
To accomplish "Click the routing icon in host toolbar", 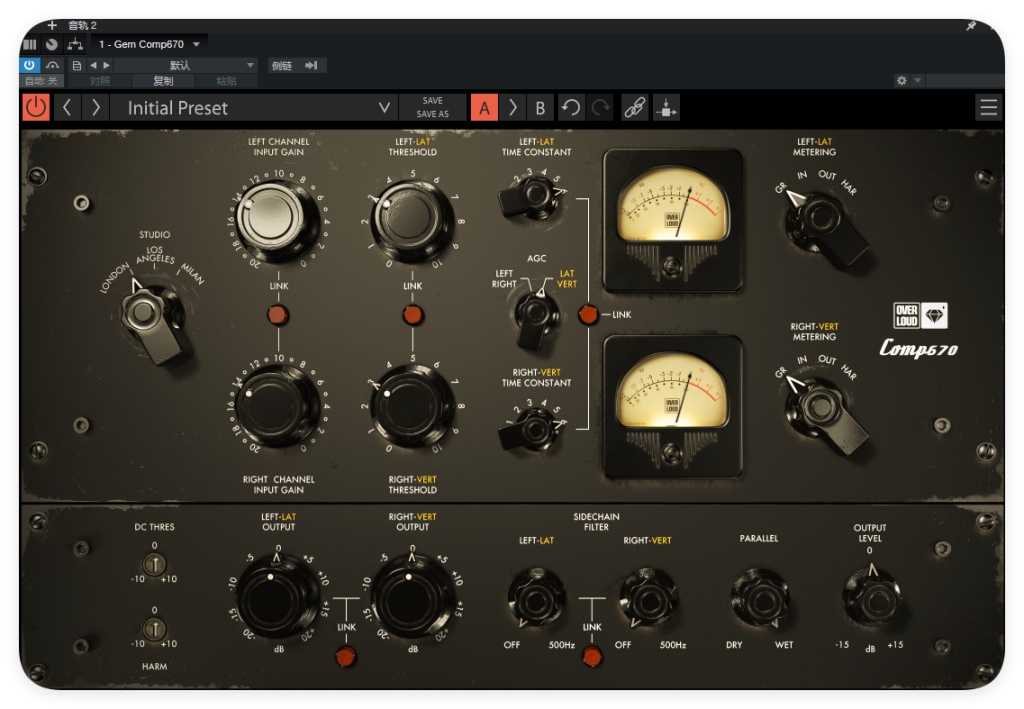I will point(75,44).
